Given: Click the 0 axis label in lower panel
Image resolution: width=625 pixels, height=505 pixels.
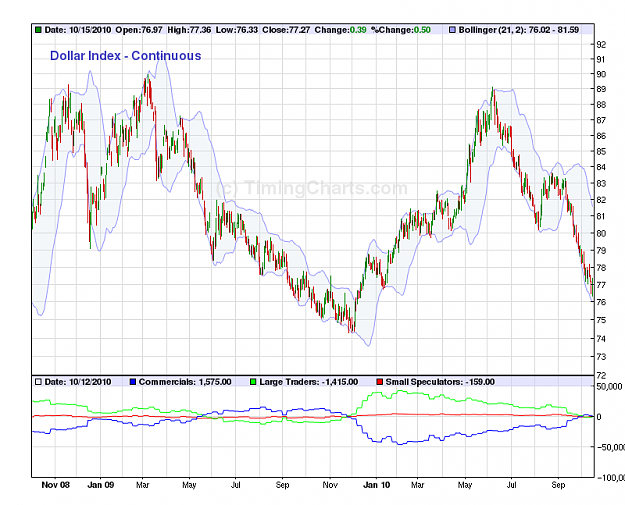Looking at the screenshot, I should (599, 417).
